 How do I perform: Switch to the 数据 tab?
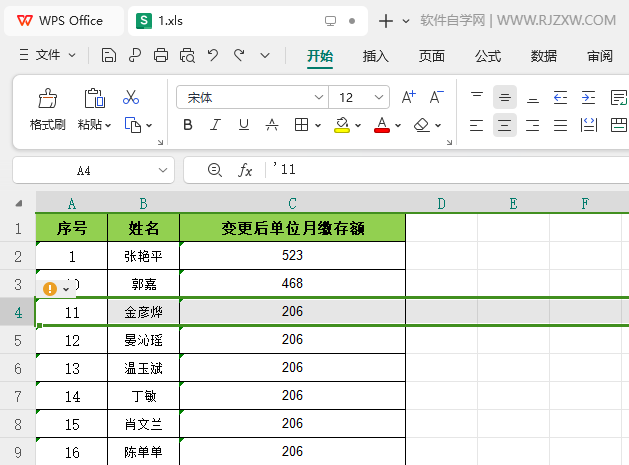pos(544,56)
